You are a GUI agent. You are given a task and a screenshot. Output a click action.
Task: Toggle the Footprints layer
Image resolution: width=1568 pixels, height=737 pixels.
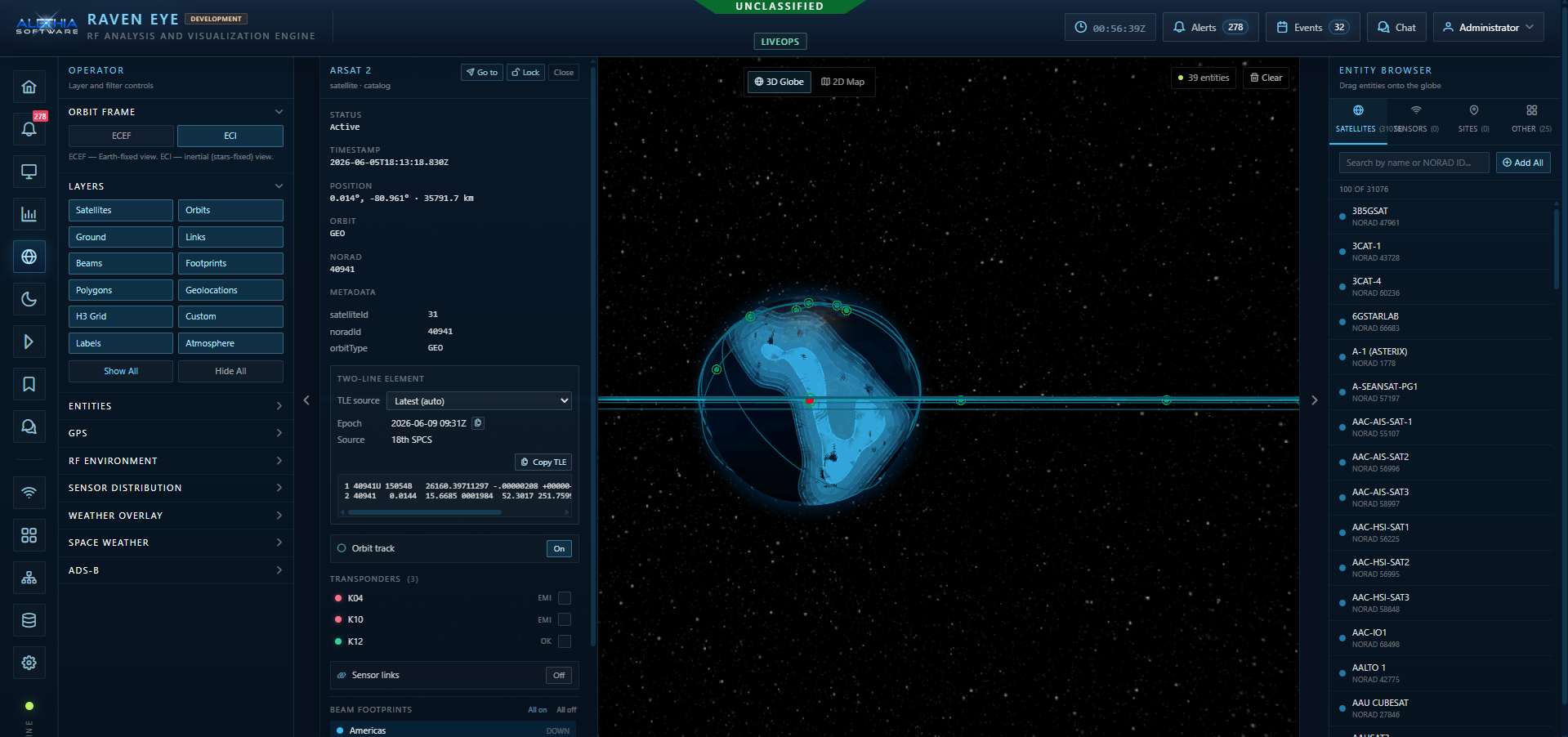point(230,264)
